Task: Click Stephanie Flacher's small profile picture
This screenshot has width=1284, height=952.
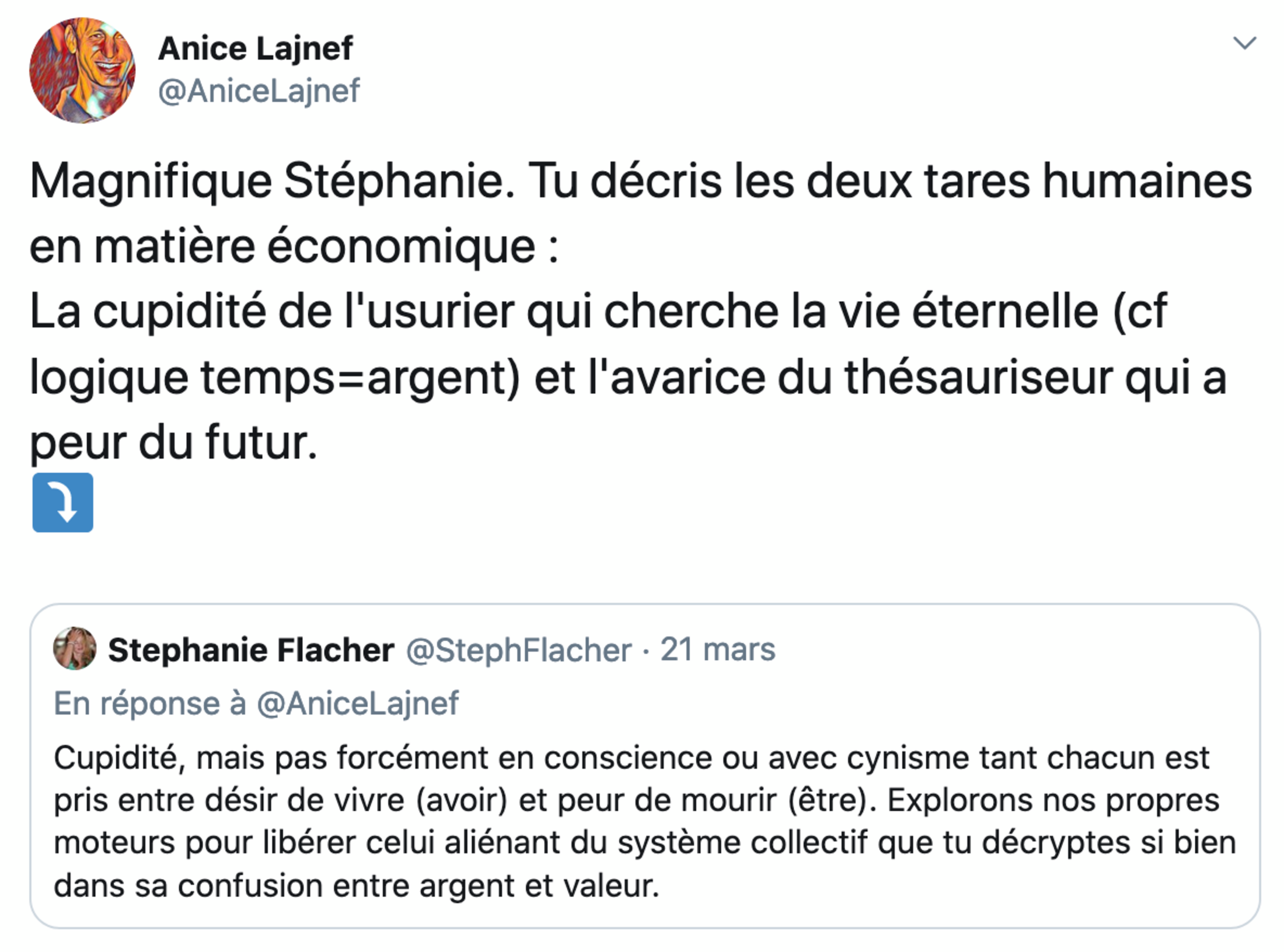Action: click(x=75, y=648)
